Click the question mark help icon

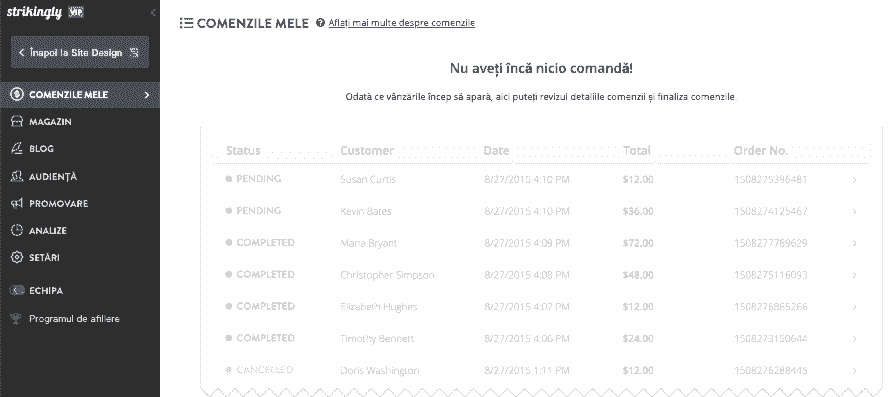(320, 23)
